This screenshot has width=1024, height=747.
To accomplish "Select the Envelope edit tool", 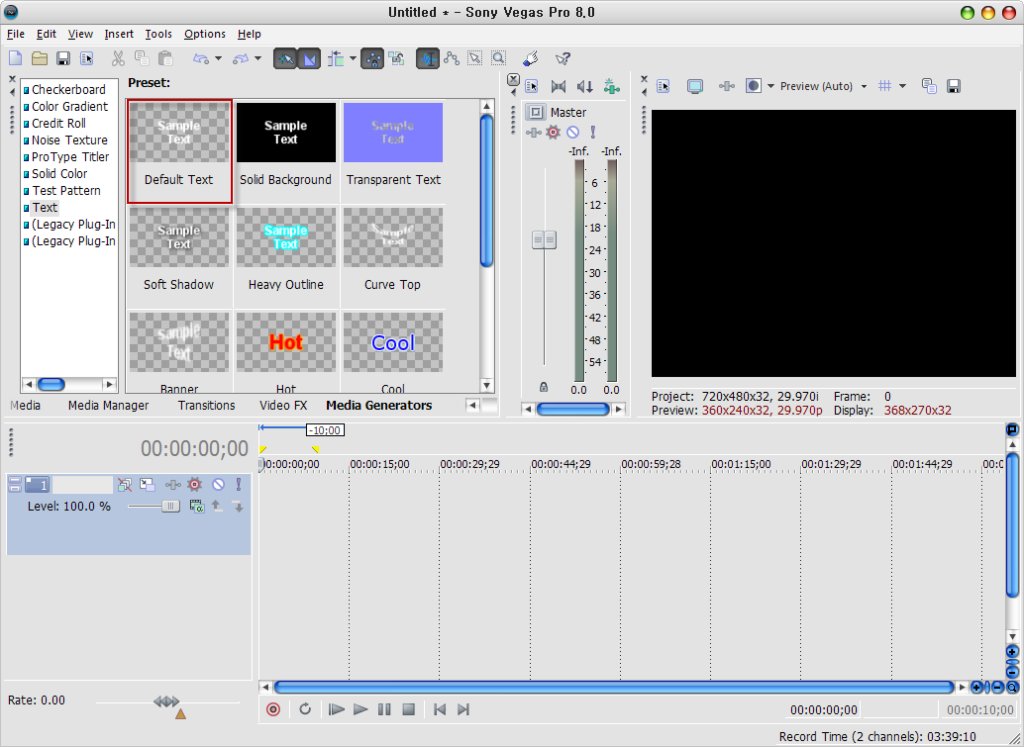I will [x=451, y=58].
